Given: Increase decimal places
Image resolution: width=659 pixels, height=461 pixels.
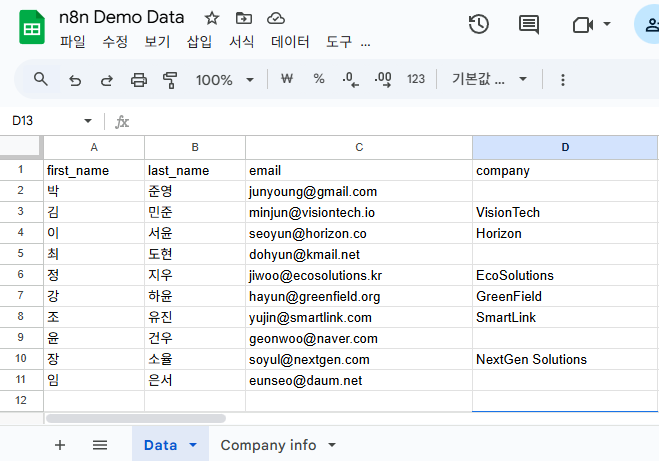Looking at the screenshot, I should pyautogui.click(x=383, y=79).
